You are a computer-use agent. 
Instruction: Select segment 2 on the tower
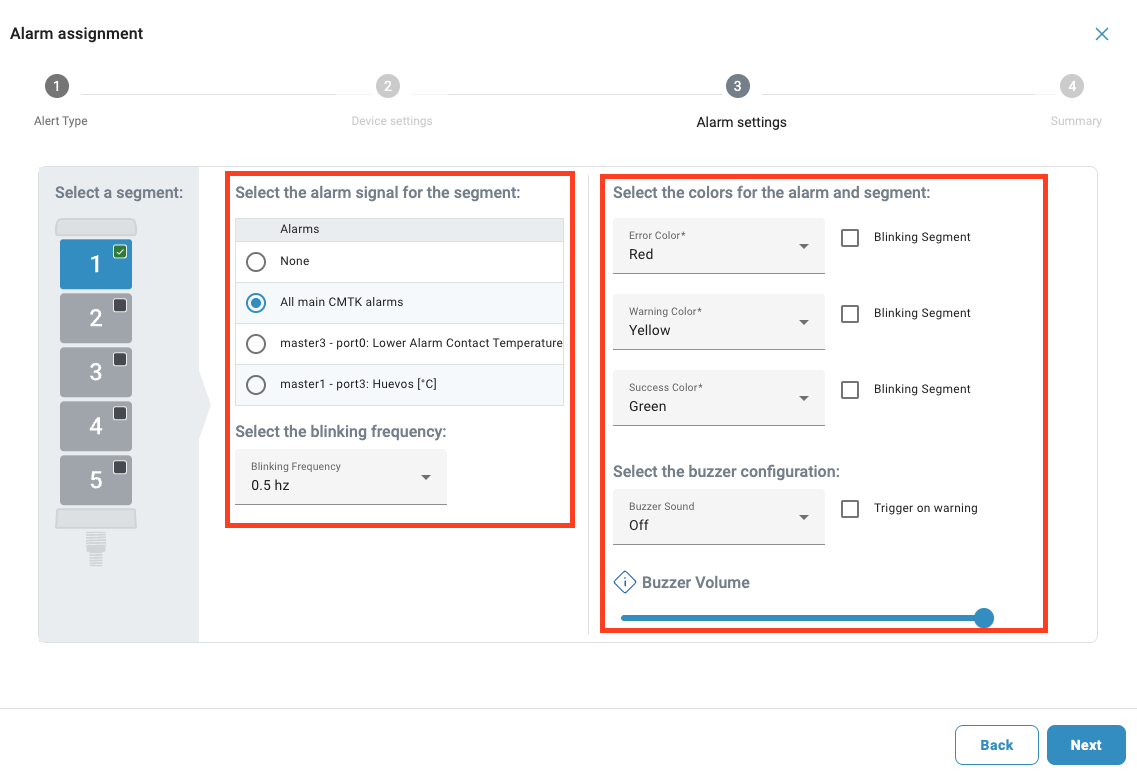tap(96, 318)
